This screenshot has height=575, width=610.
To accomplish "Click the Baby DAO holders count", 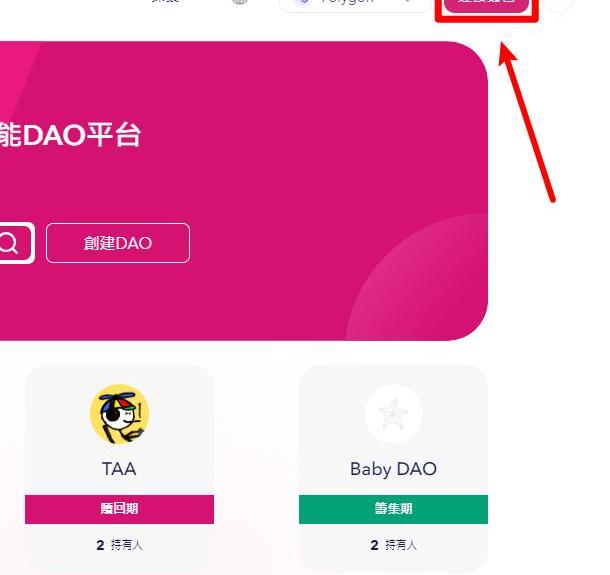I will click(393, 545).
